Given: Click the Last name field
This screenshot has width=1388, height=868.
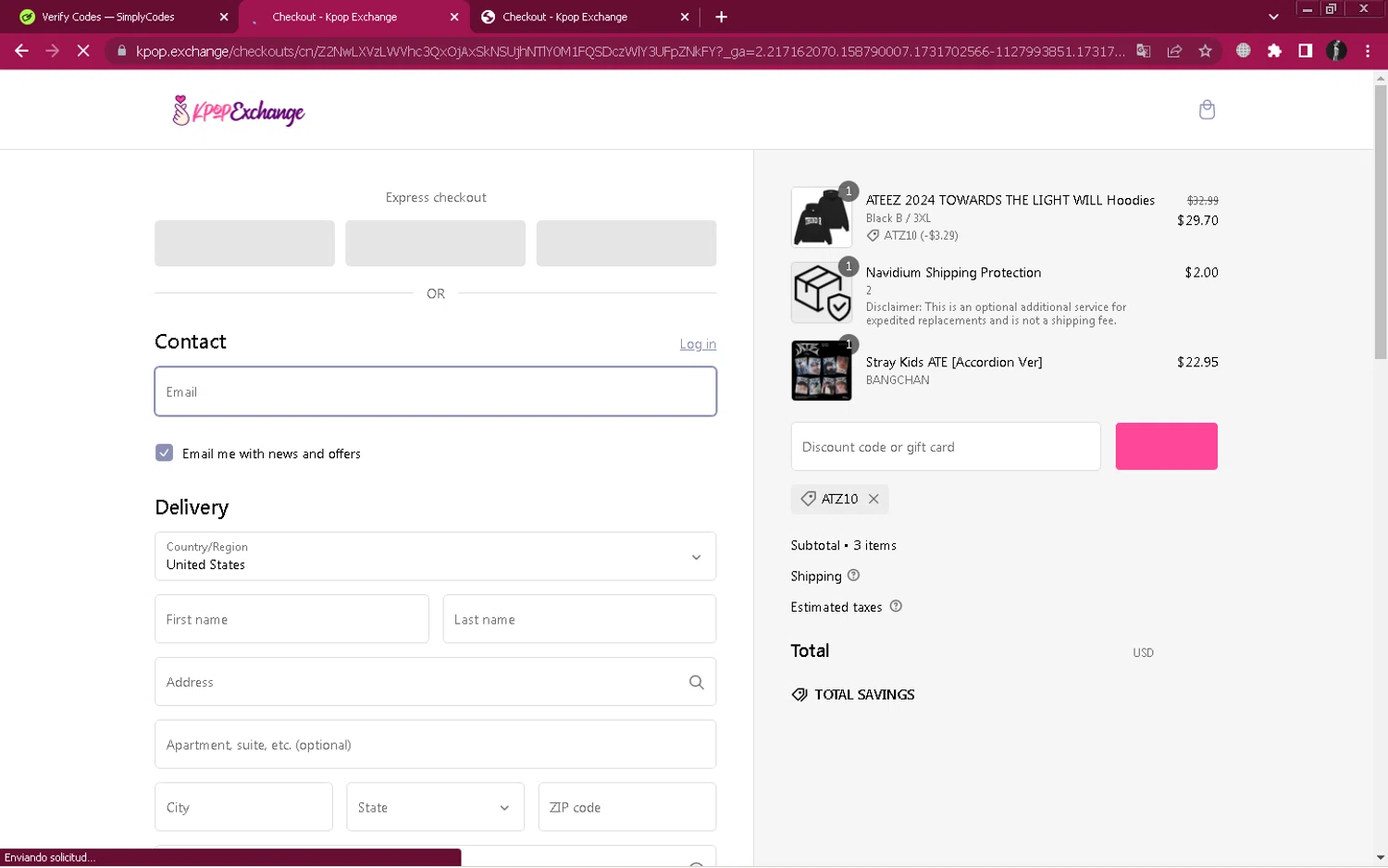Looking at the screenshot, I should tap(579, 619).
